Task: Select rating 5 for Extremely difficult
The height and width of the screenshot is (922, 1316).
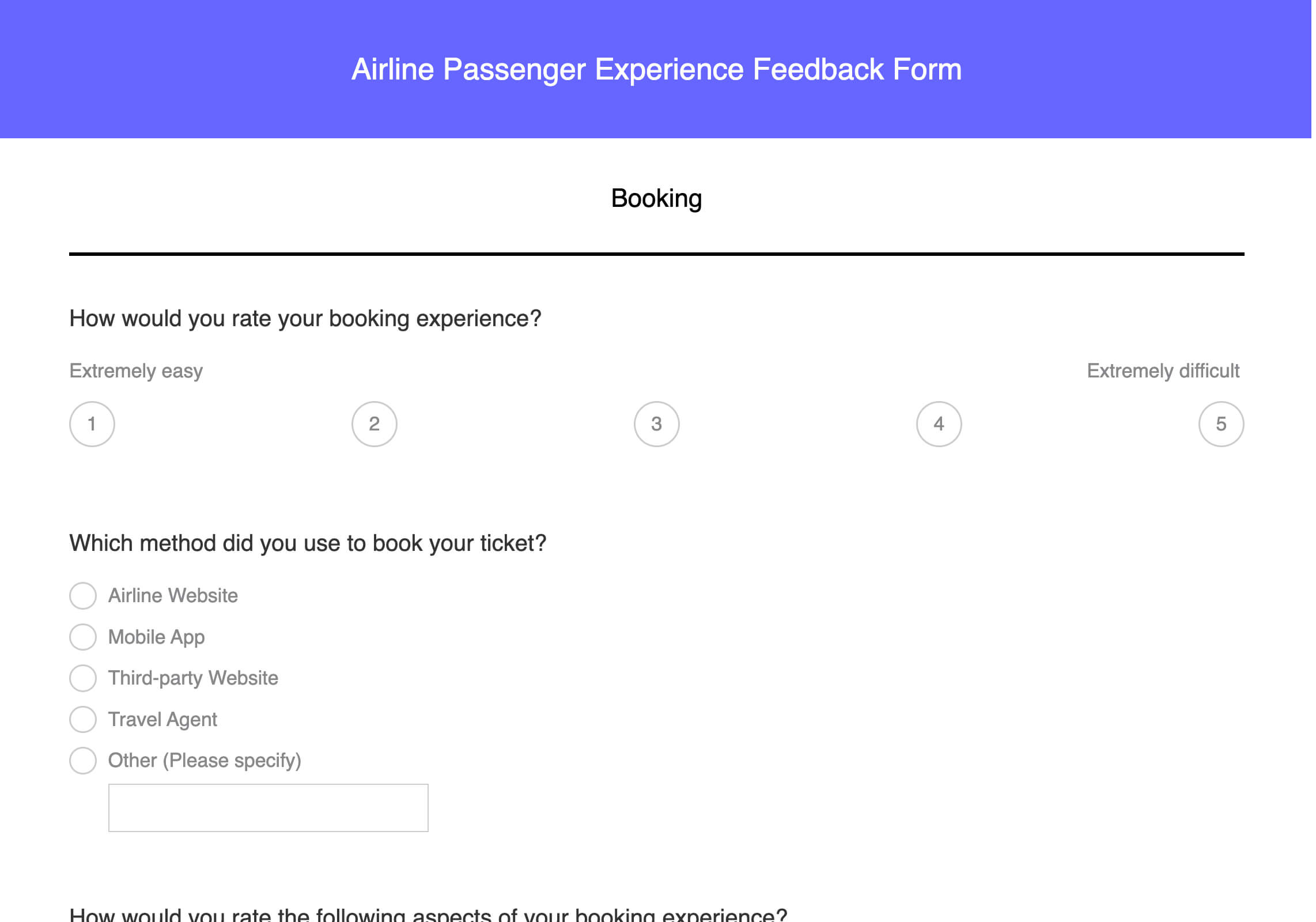Action: [x=1221, y=424]
